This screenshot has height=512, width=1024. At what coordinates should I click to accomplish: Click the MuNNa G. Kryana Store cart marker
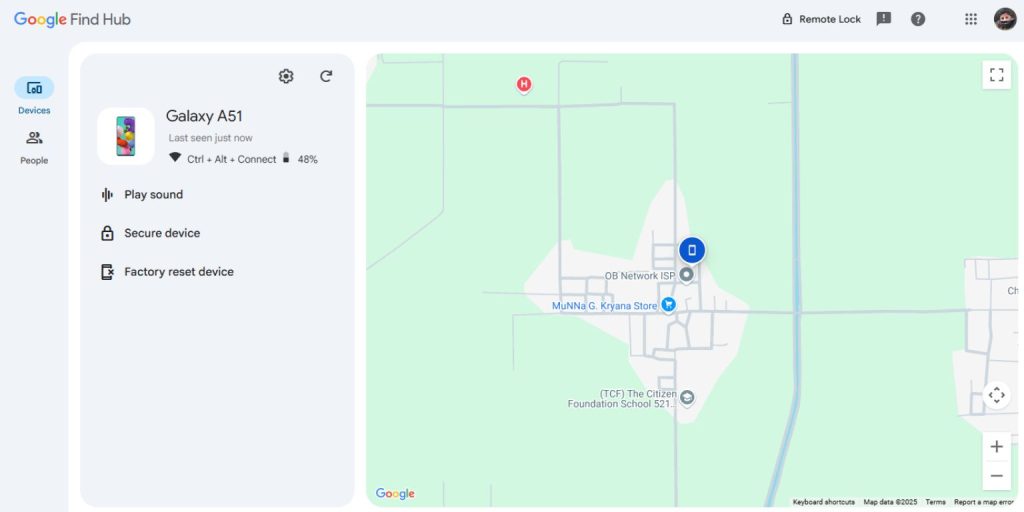tap(667, 304)
